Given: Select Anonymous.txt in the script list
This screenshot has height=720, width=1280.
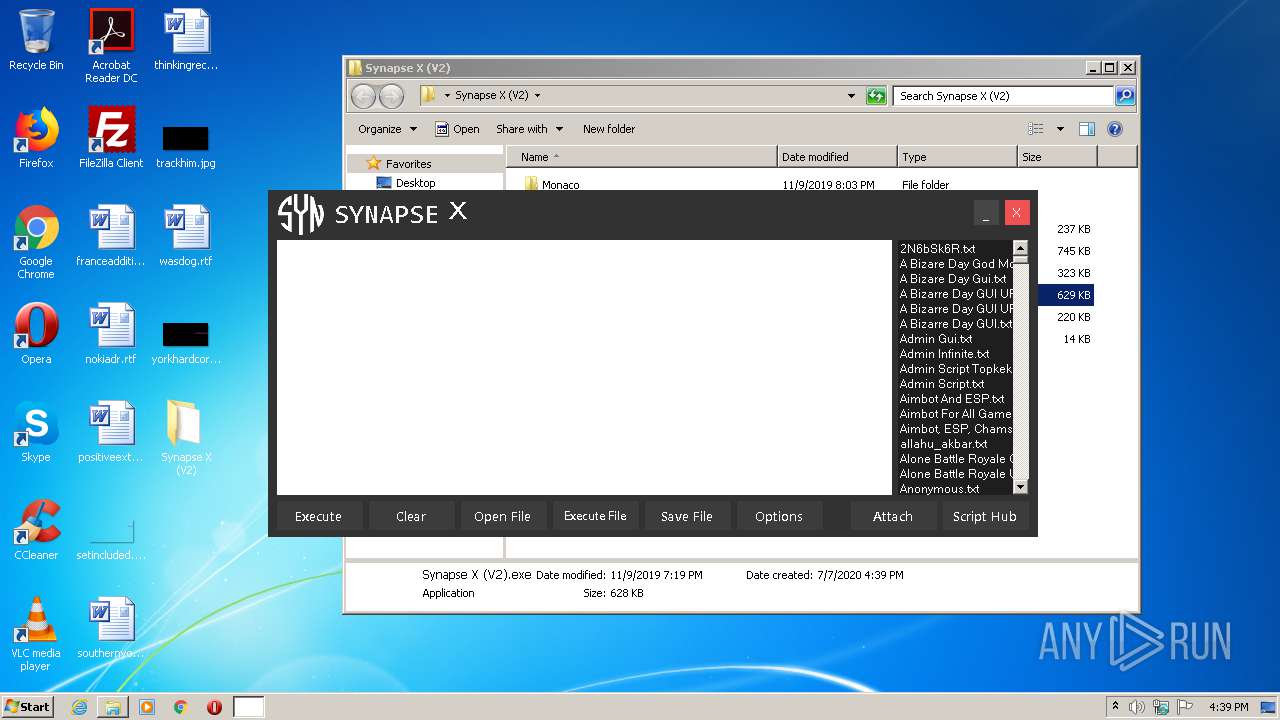Looking at the screenshot, I should (x=940, y=489).
